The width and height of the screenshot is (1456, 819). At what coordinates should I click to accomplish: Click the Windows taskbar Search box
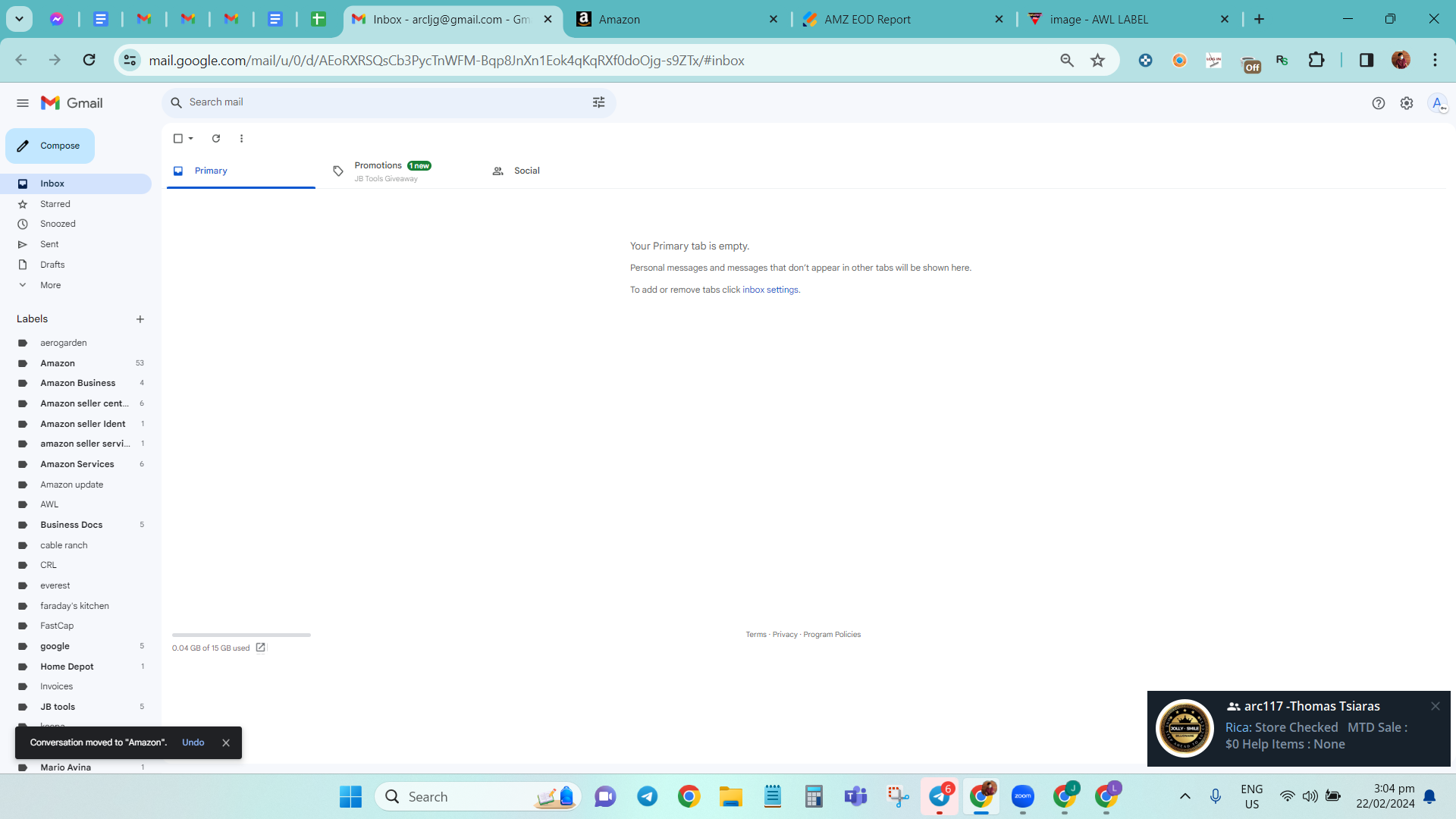[x=478, y=796]
